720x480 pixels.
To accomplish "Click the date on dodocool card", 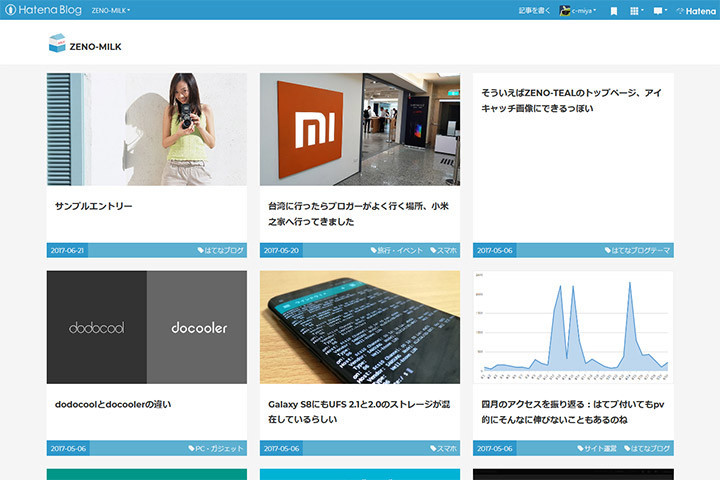I will (68, 448).
